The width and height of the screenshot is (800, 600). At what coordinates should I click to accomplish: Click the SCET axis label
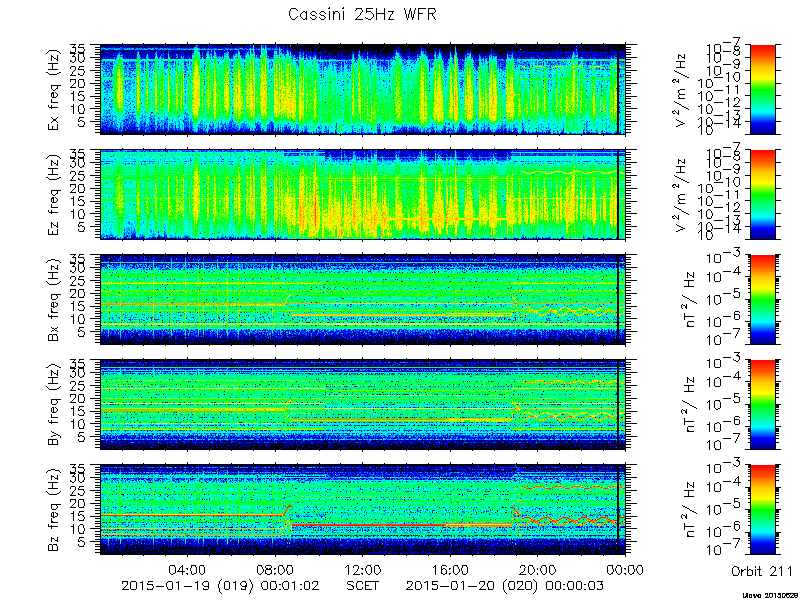tap(363, 585)
